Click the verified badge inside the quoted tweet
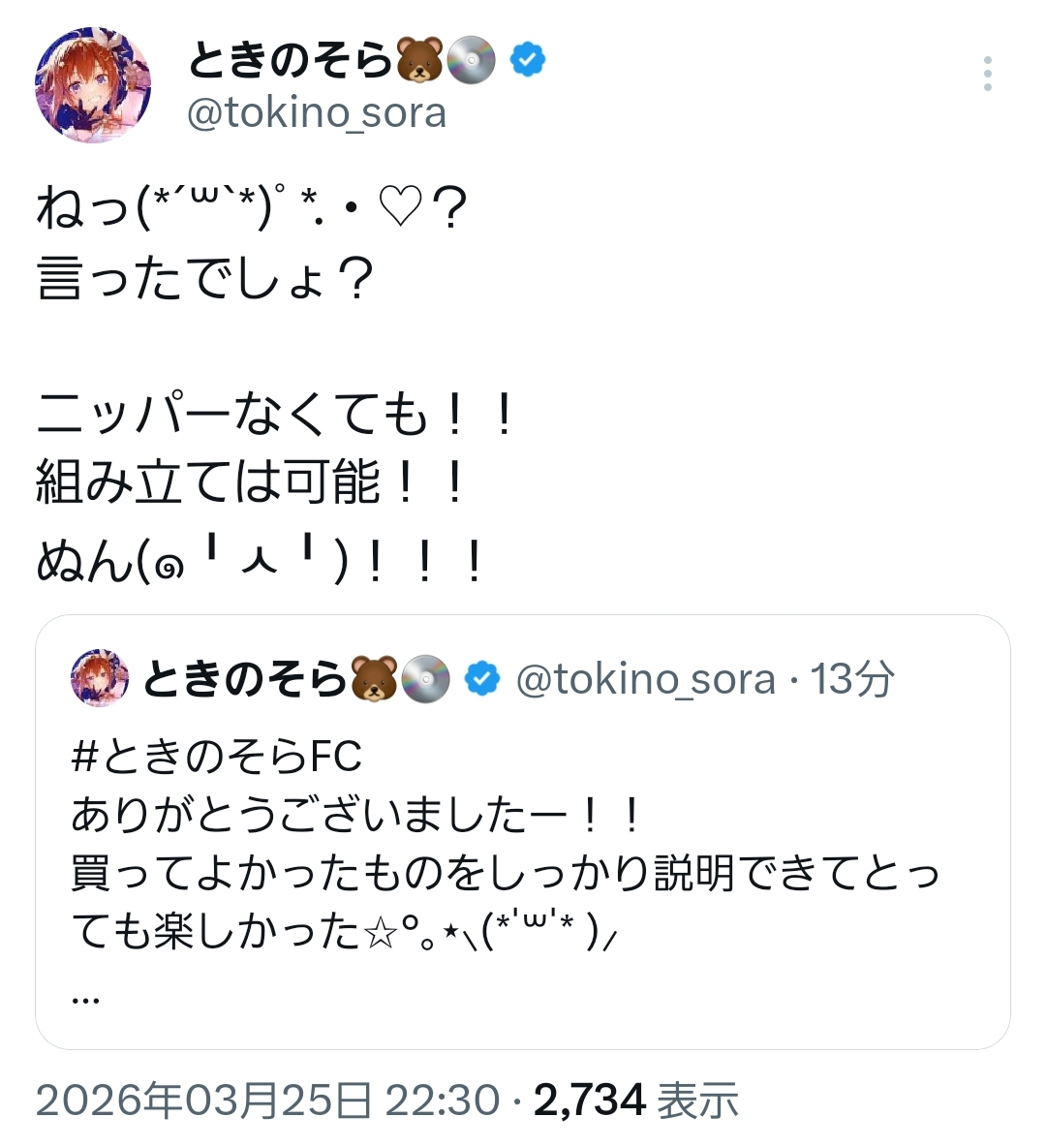 coord(482,679)
